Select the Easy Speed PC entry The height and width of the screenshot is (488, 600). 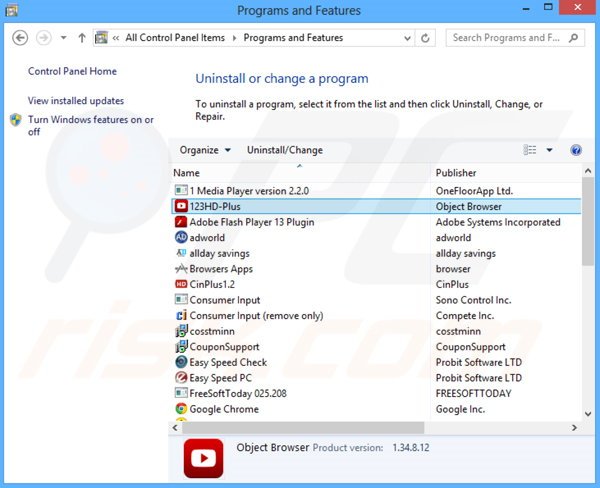tap(220, 378)
